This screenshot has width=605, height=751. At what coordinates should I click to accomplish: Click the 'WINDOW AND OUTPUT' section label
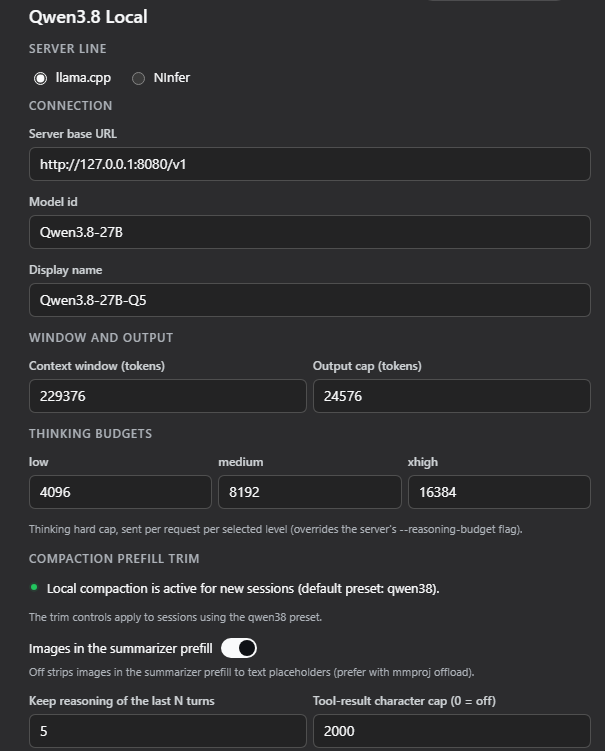coord(101,337)
